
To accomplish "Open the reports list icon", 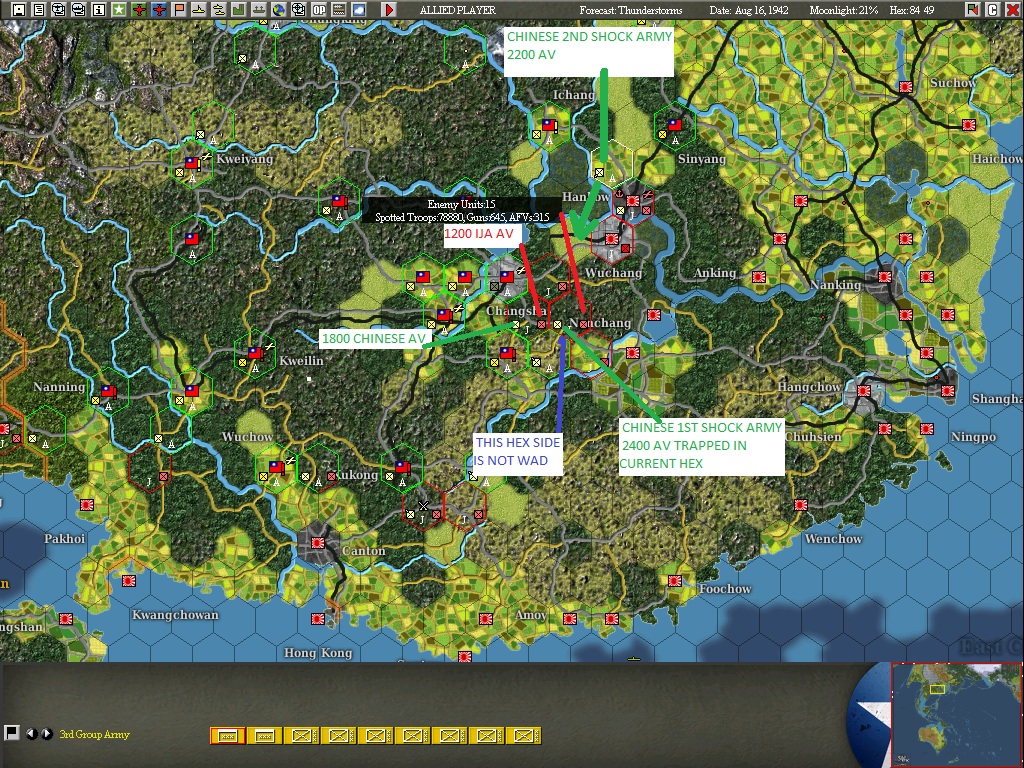I will 39,10.
